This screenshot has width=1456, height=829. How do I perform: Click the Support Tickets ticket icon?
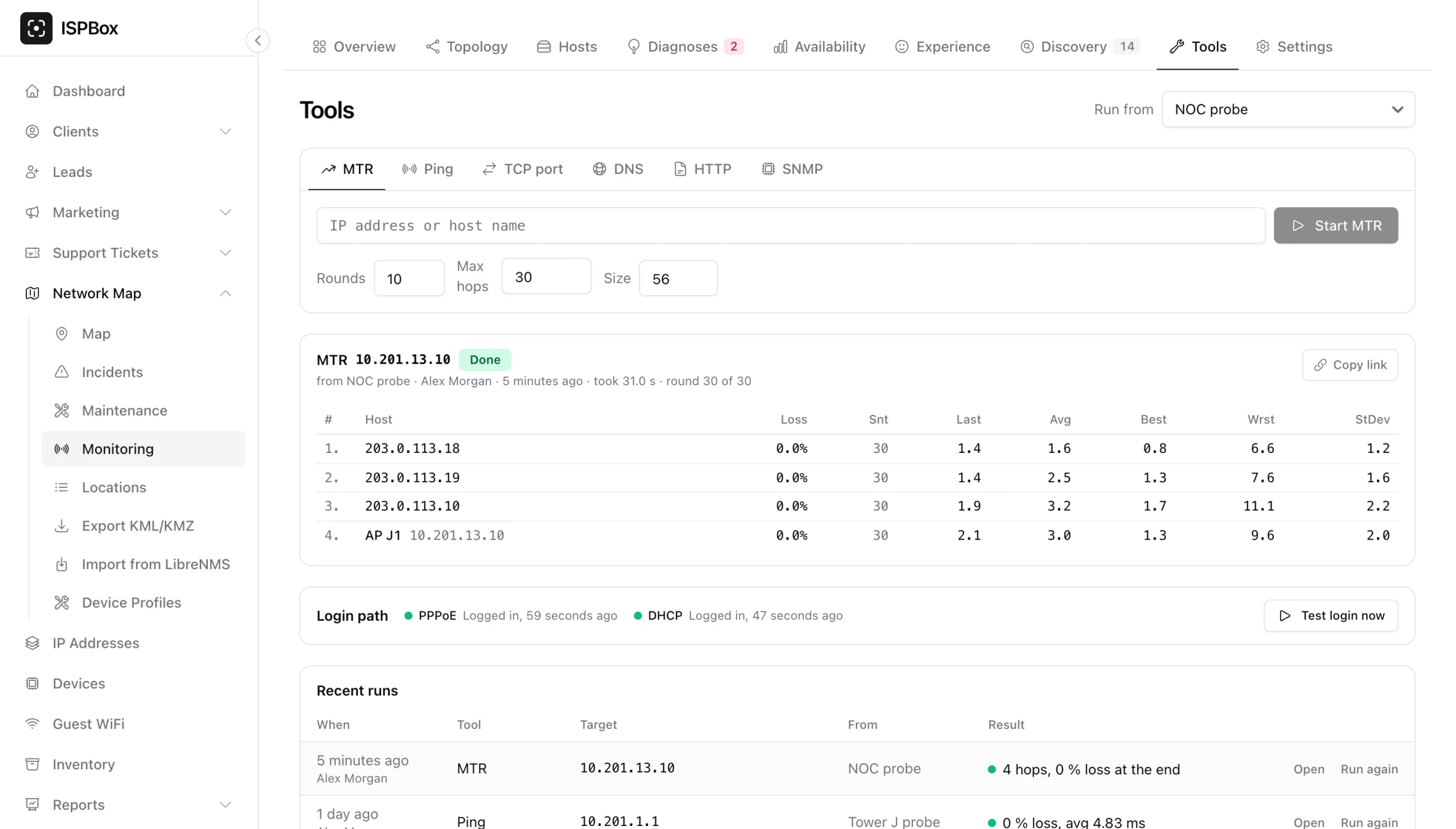(x=32, y=253)
